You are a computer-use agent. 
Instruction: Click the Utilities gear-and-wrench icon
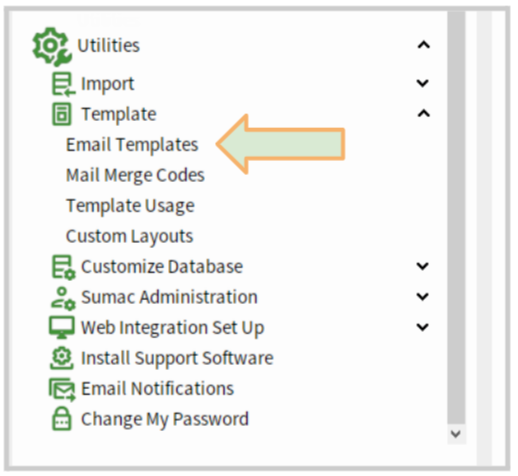pos(52,46)
